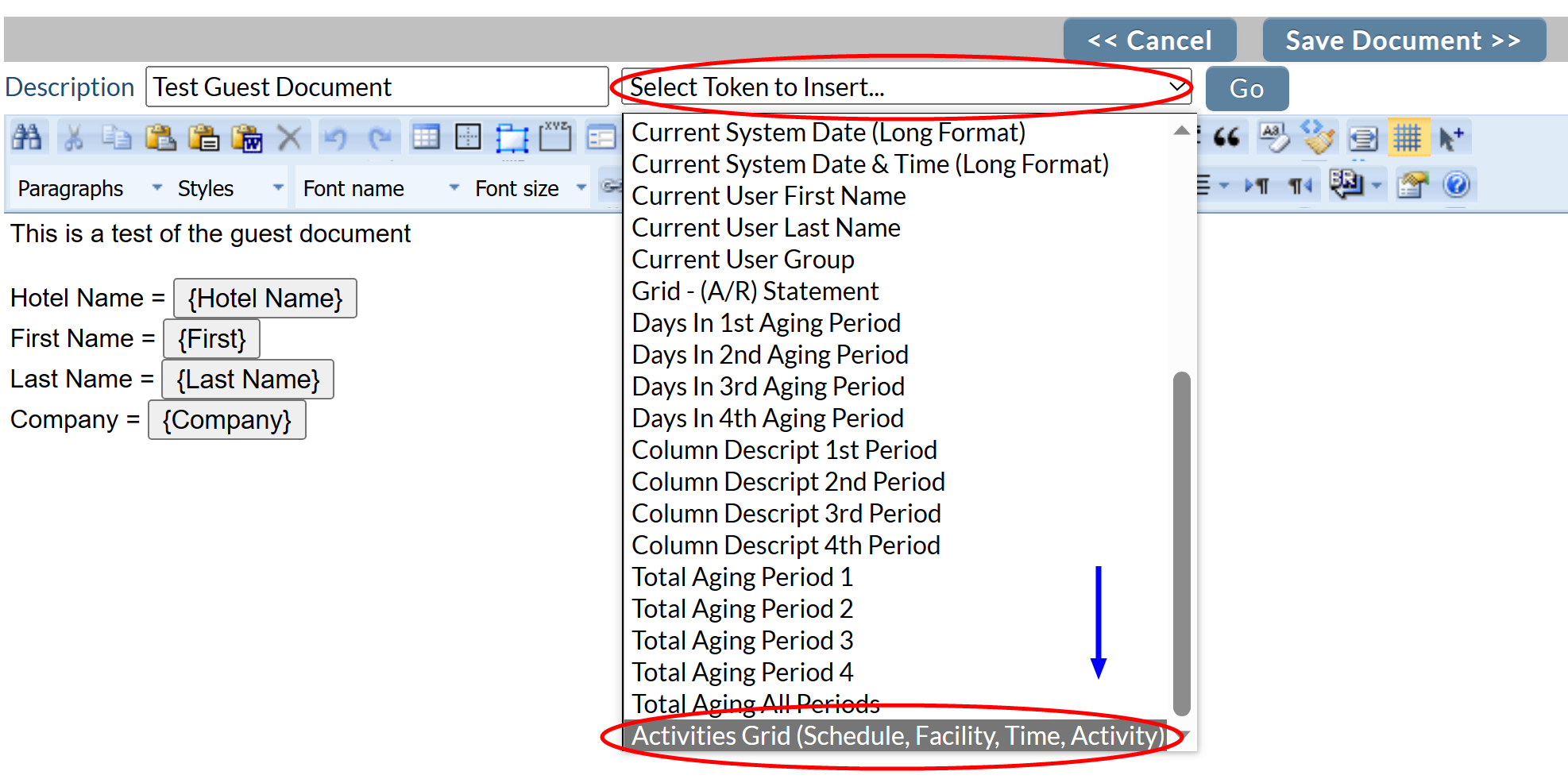Insert a blockquote with quotes icon

(x=1226, y=138)
